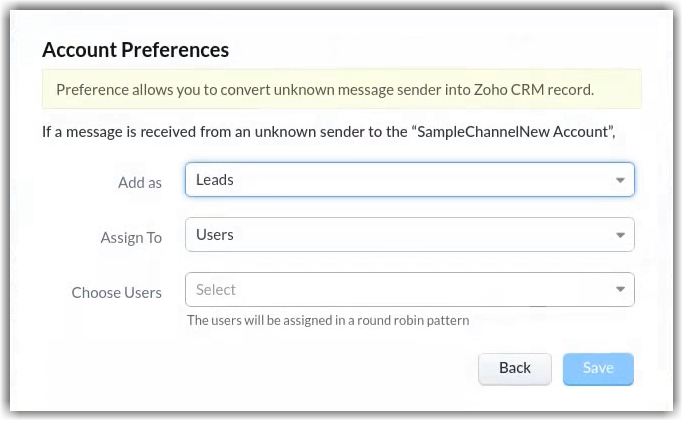
Task: Click the Assign To field label
Action: 131,238
